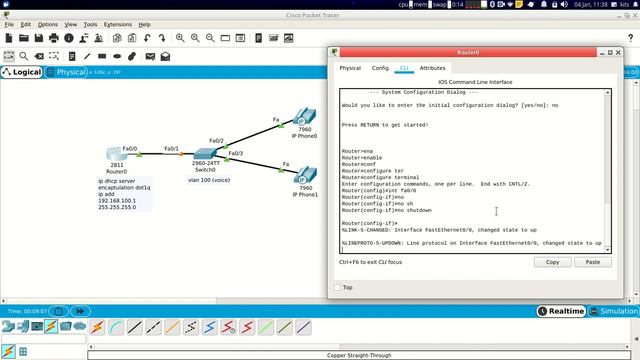Viewport: 640px width, 360px height.
Task: Open the custom devices dialog icon
Action: point(240,38)
